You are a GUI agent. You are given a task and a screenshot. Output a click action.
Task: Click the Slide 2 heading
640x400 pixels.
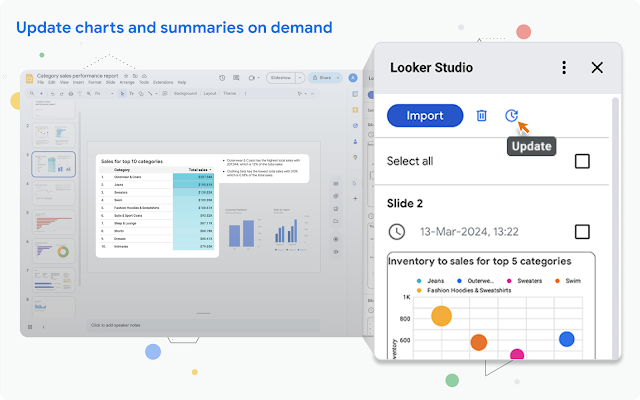404,203
